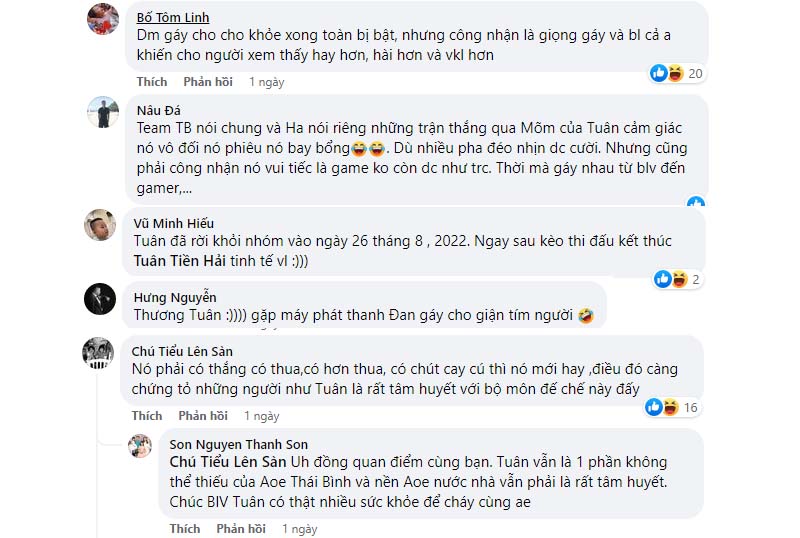Viewport: 800px width, 538px height.
Task: Like Son Nguyen Thanh Son's reply
Action: point(185,528)
